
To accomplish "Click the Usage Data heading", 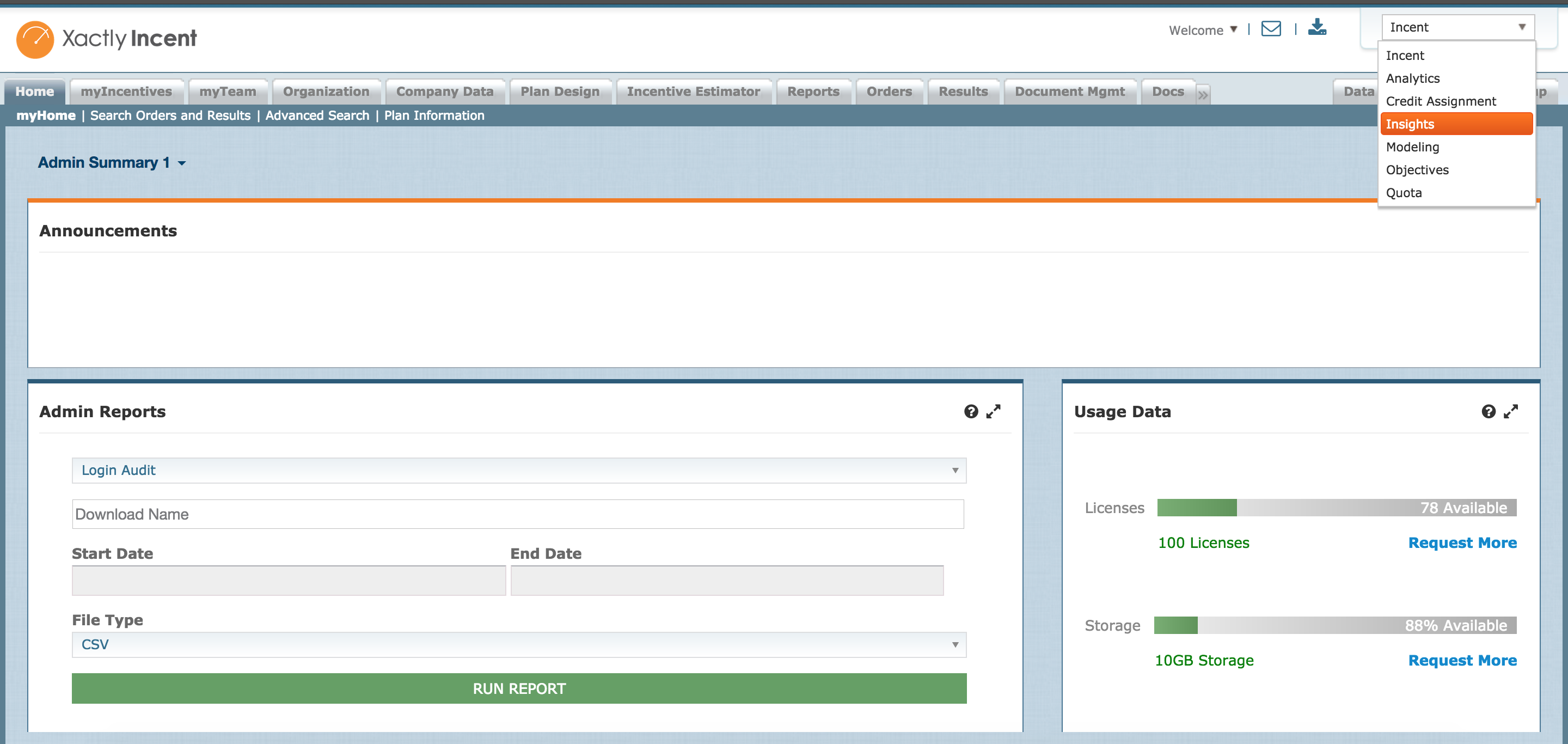I will click(x=1123, y=412).
